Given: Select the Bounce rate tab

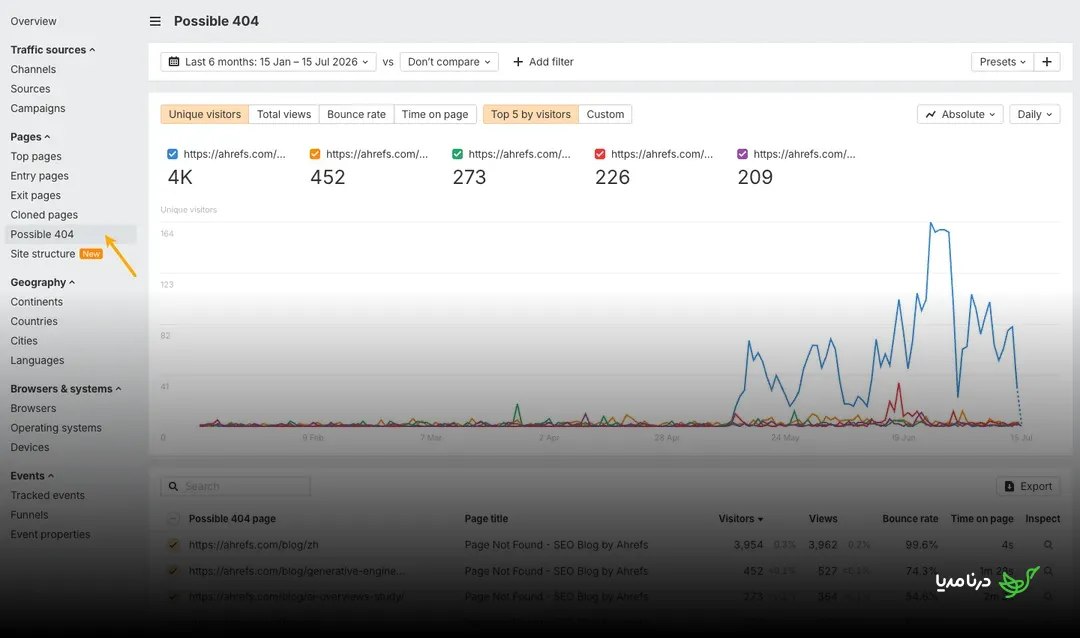Looking at the screenshot, I should coord(356,114).
